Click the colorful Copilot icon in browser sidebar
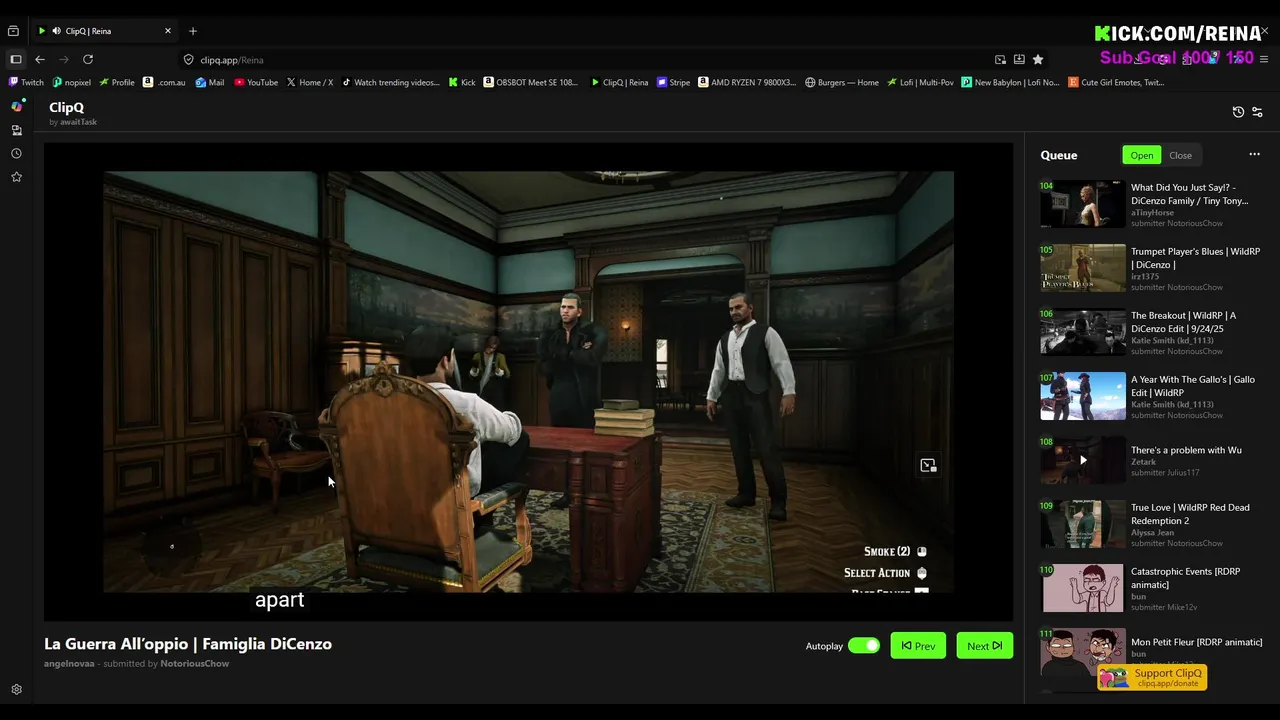 (16, 106)
